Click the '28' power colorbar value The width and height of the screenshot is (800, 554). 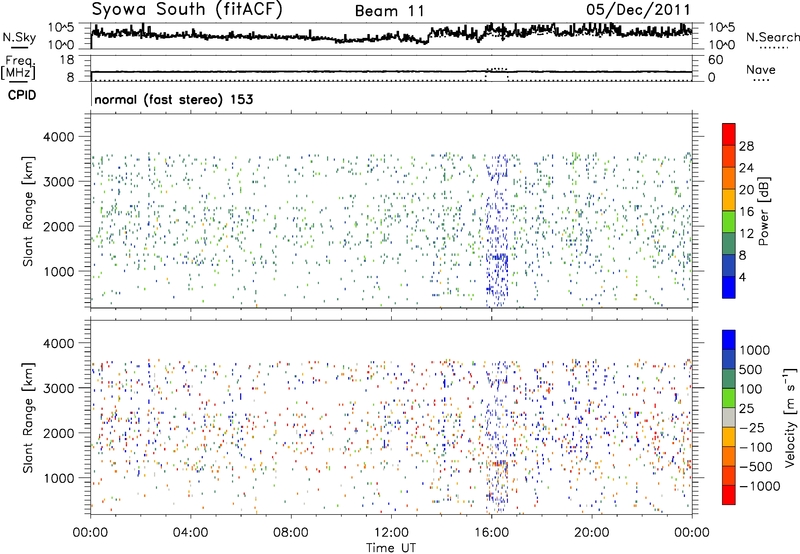tap(746, 146)
